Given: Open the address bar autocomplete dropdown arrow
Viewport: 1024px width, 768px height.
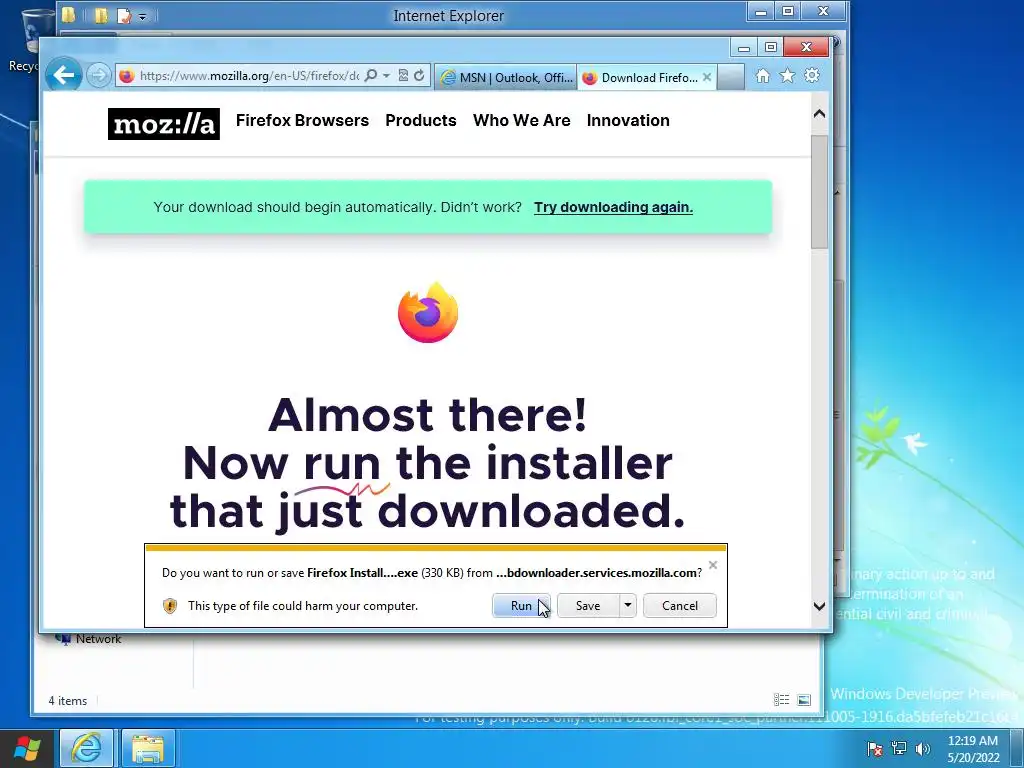Looking at the screenshot, I should [386, 76].
